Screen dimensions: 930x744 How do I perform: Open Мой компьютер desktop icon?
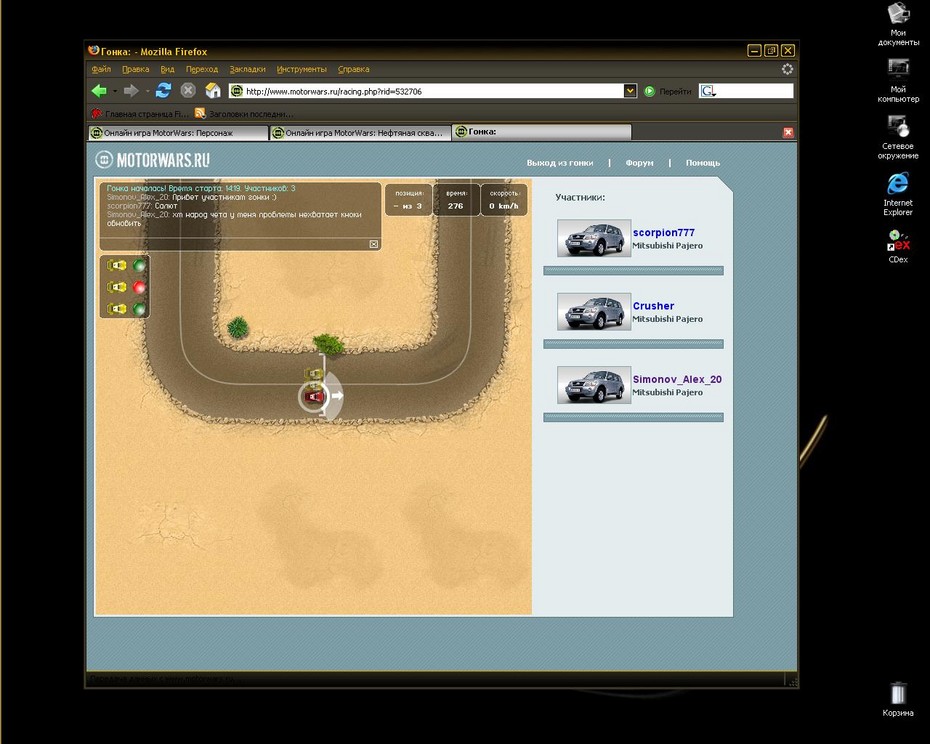coord(898,81)
